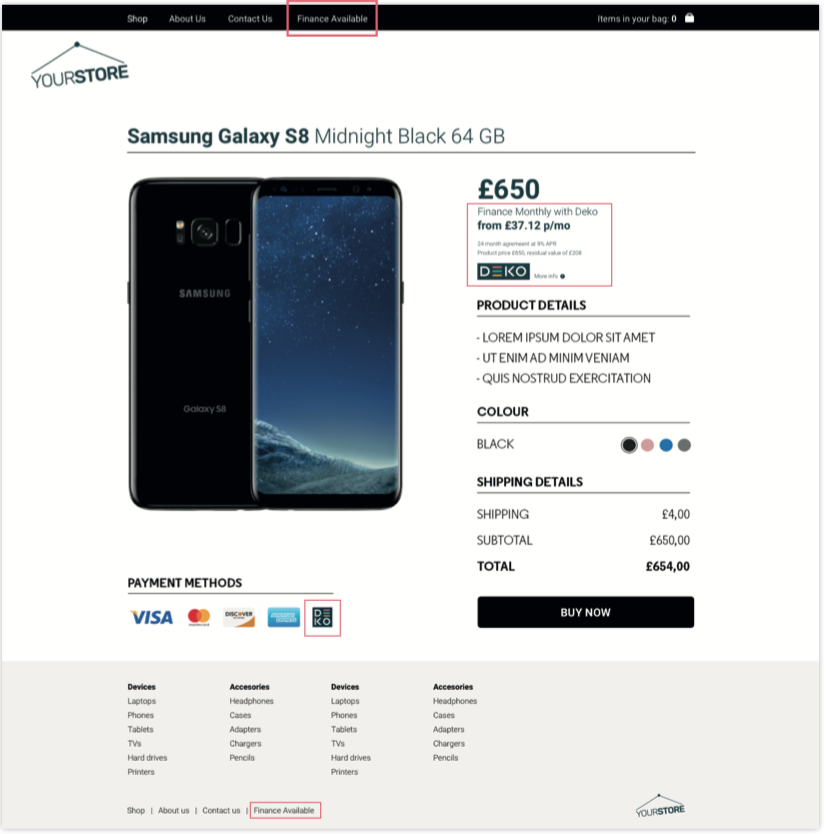The width and height of the screenshot is (826, 834).
Task: Select the Deko payment method icon
Action: pyautogui.click(x=322, y=617)
